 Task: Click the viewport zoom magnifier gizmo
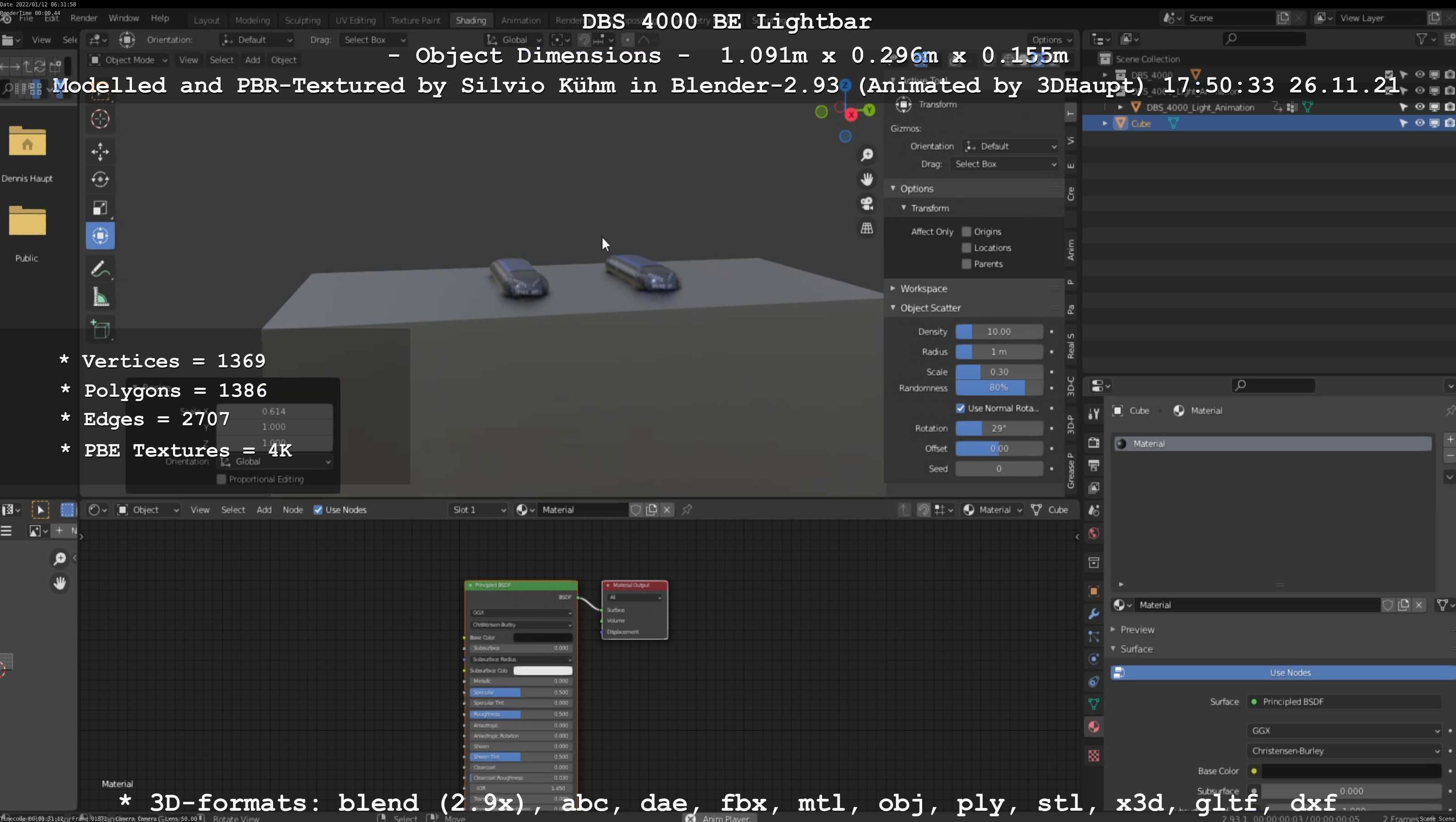[866, 155]
